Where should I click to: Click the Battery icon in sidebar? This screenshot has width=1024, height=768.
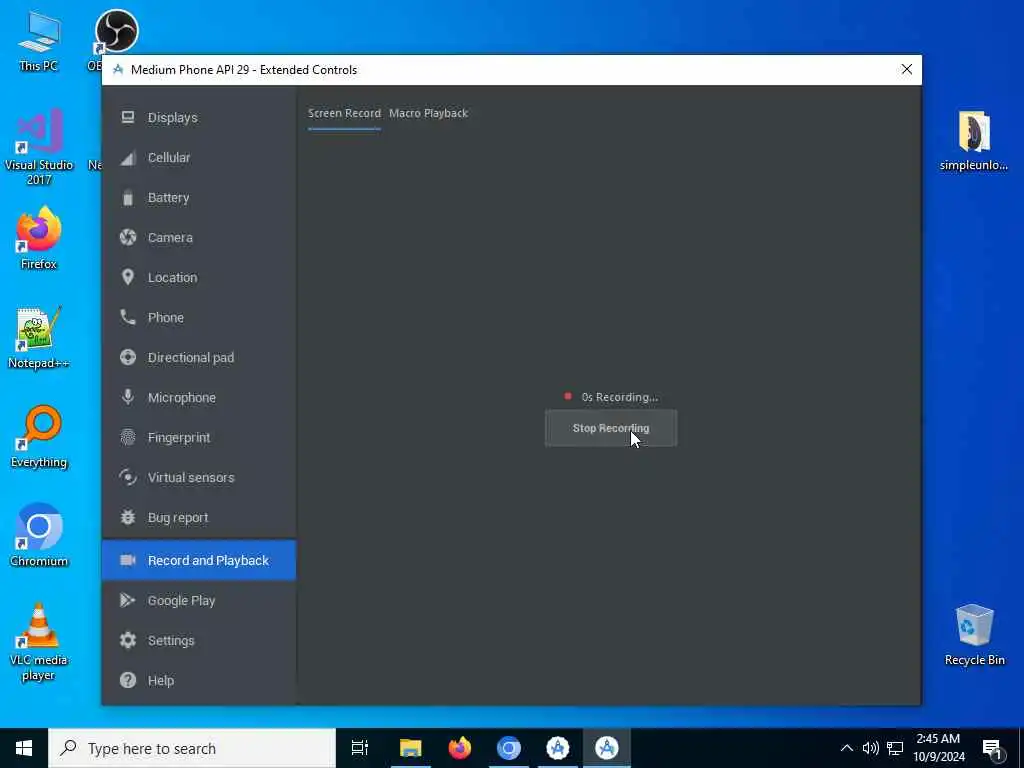[x=128, y=197]
